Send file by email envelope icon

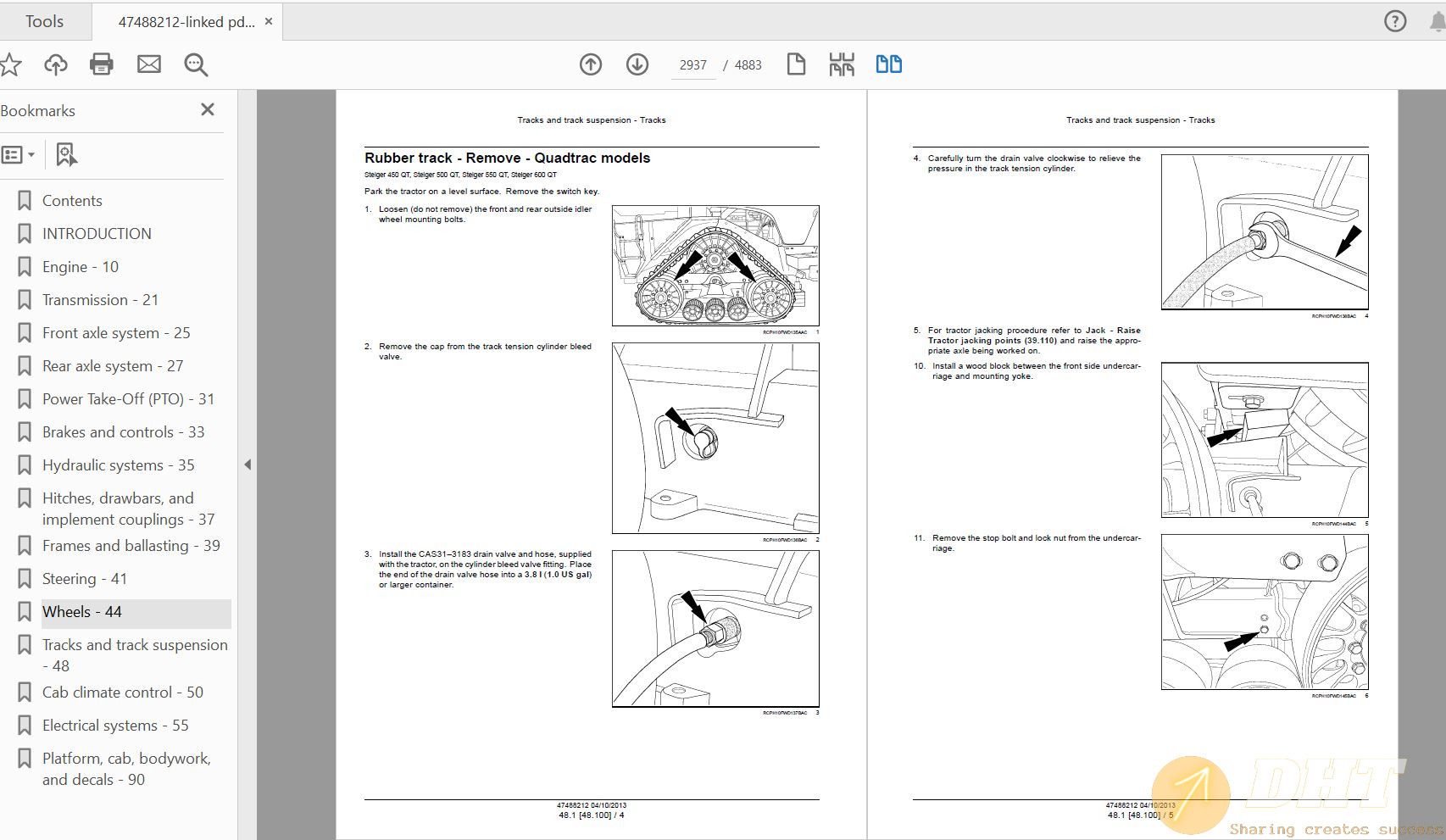click(149, 64)
